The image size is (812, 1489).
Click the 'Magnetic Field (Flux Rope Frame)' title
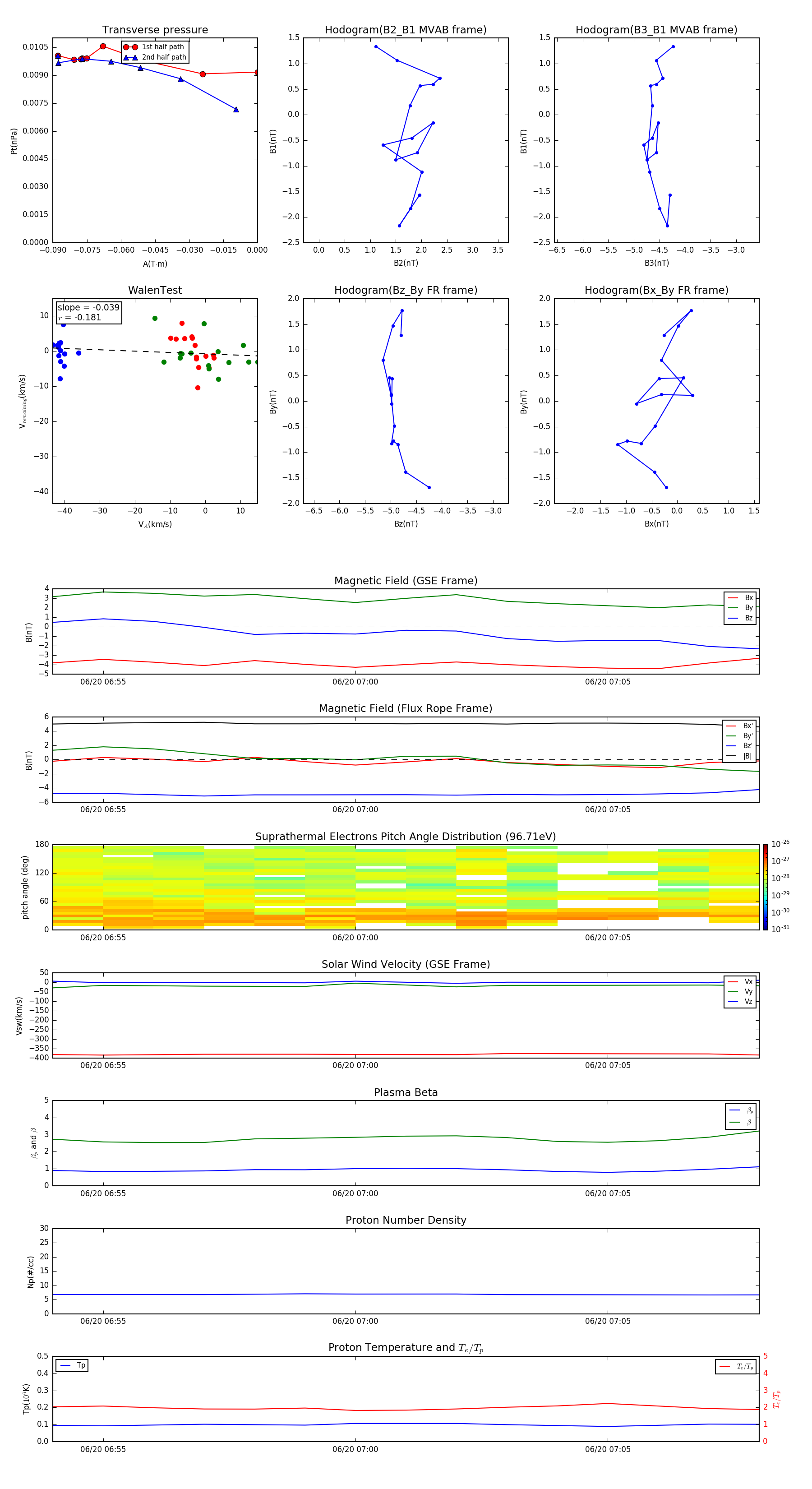tap(406, 709)
